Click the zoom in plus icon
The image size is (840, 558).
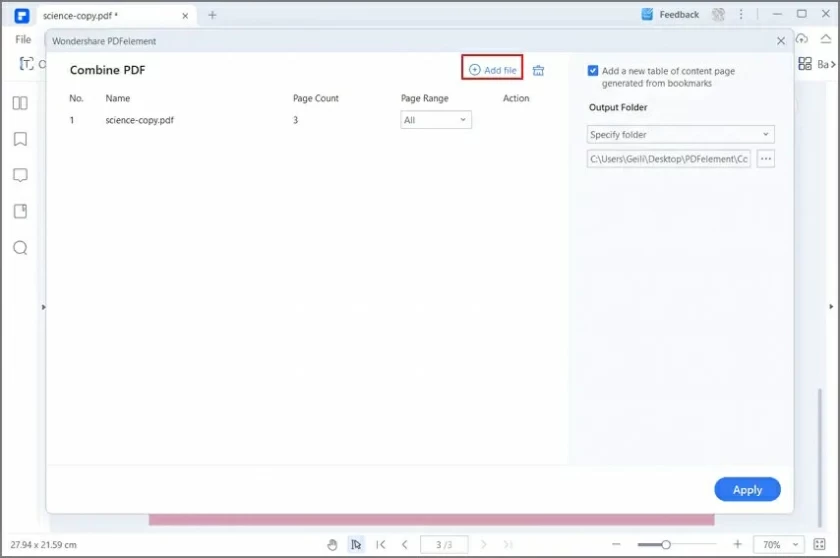coord(738,544)
